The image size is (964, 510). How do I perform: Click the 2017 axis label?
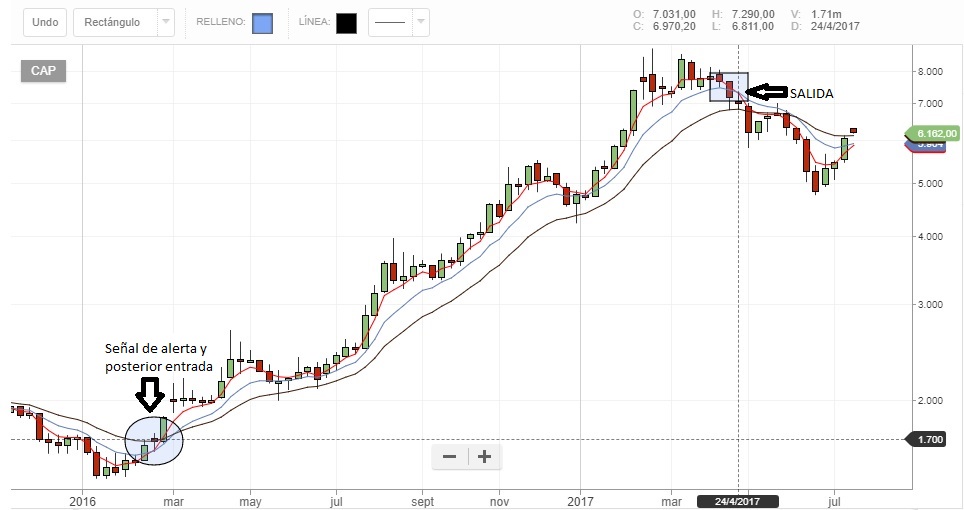point(580,501)
